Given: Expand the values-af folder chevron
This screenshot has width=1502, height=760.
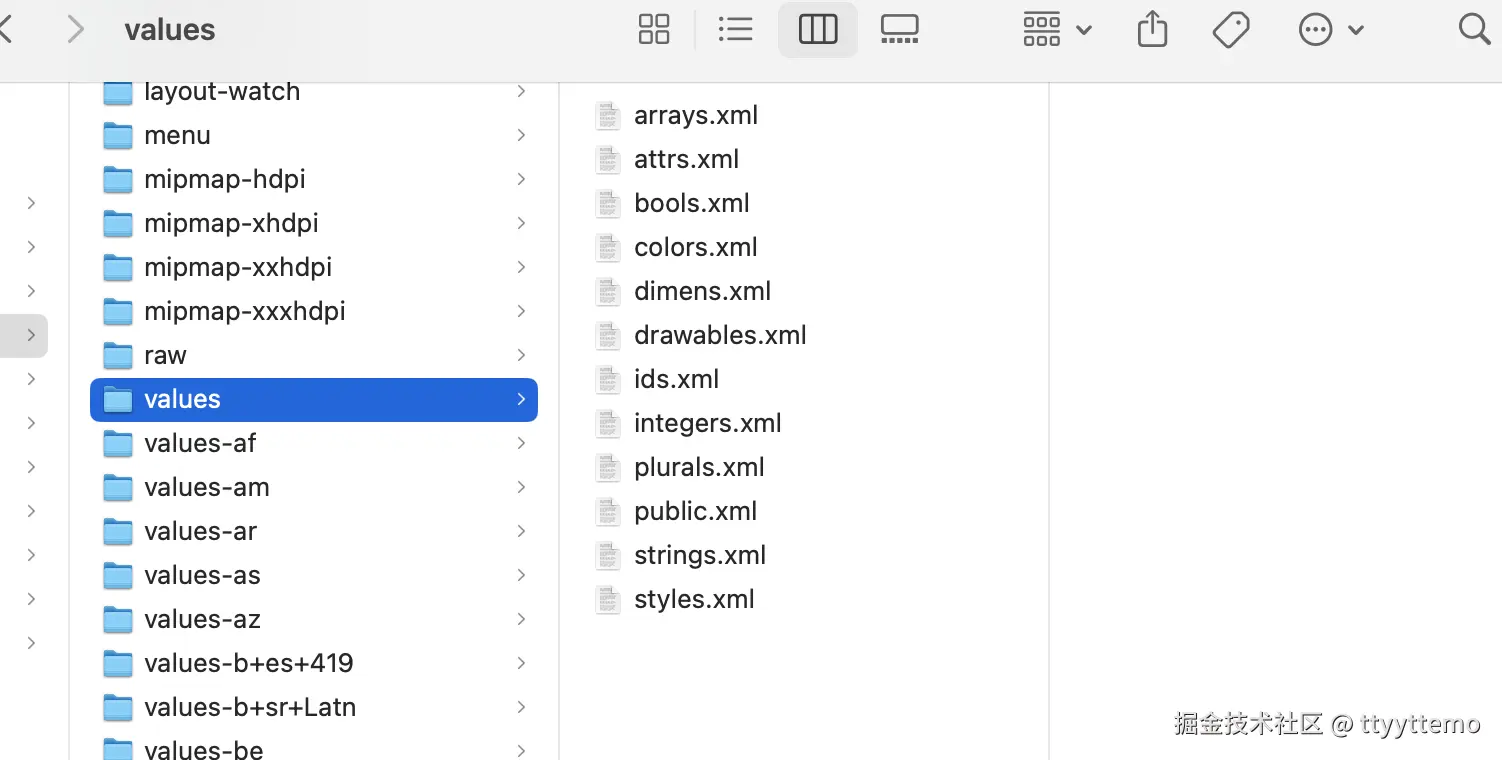Looking at the screenshot, I should click(521, 443).
